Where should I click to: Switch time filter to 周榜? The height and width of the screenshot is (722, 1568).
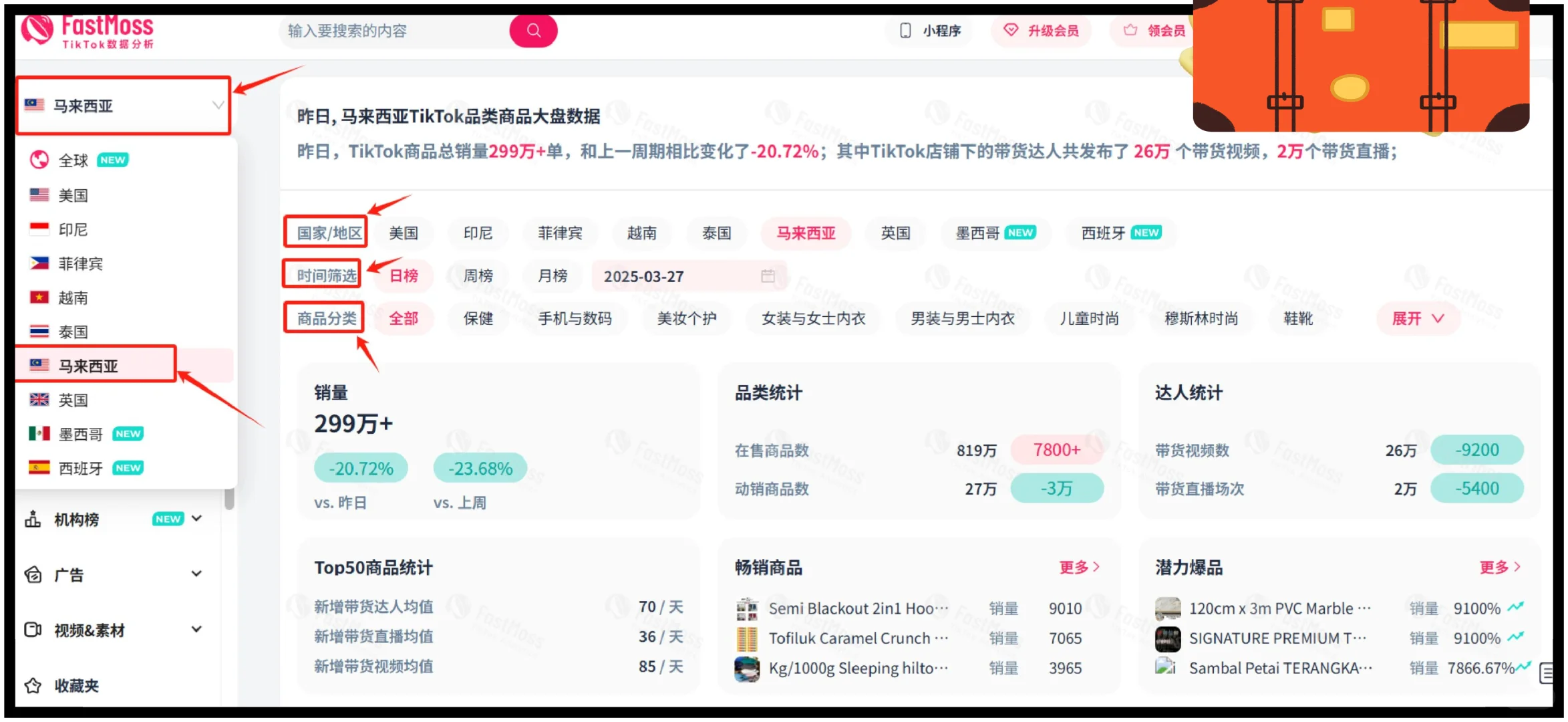[x=478, y=275]
